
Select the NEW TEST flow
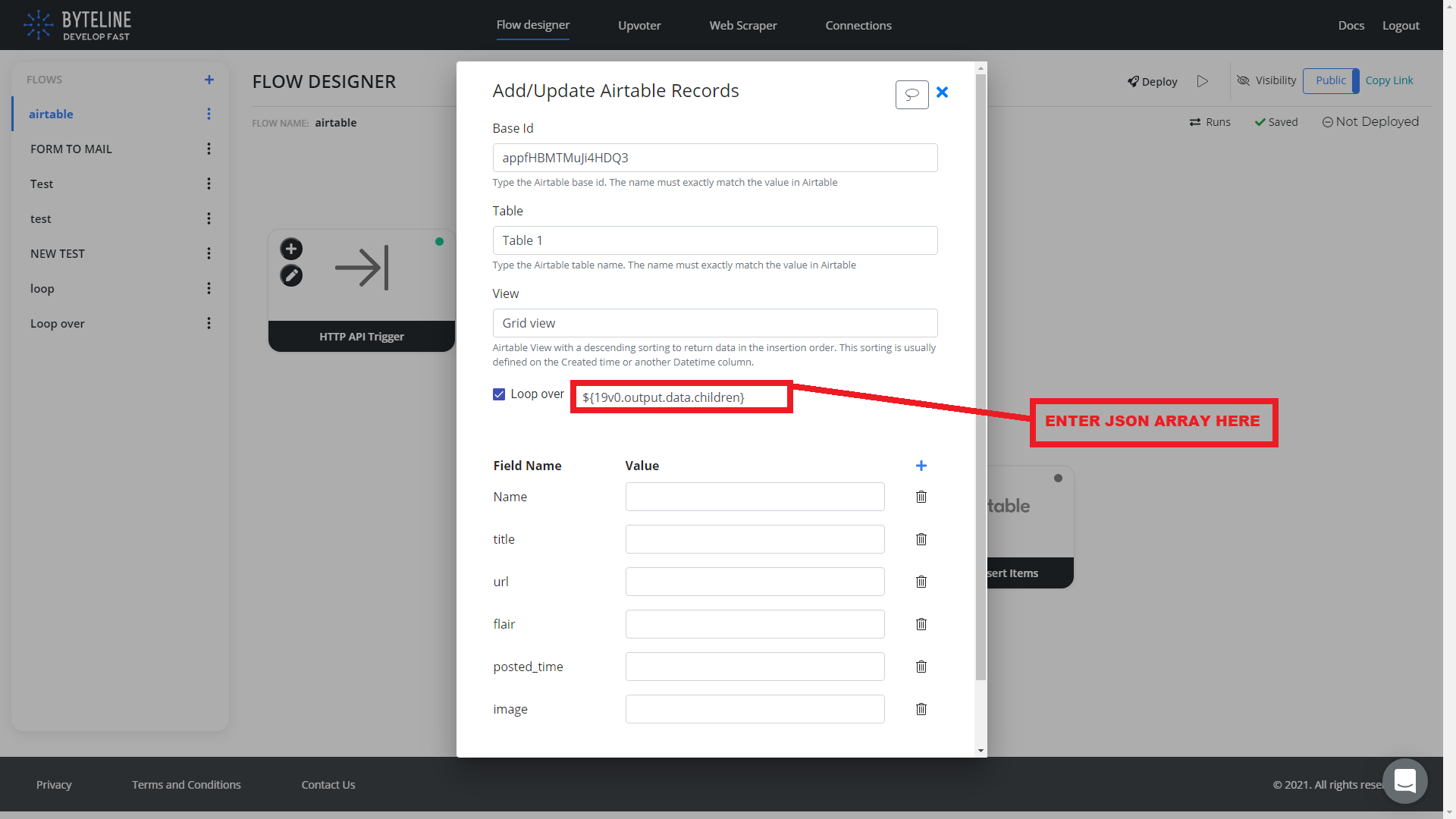coord(58,253)
